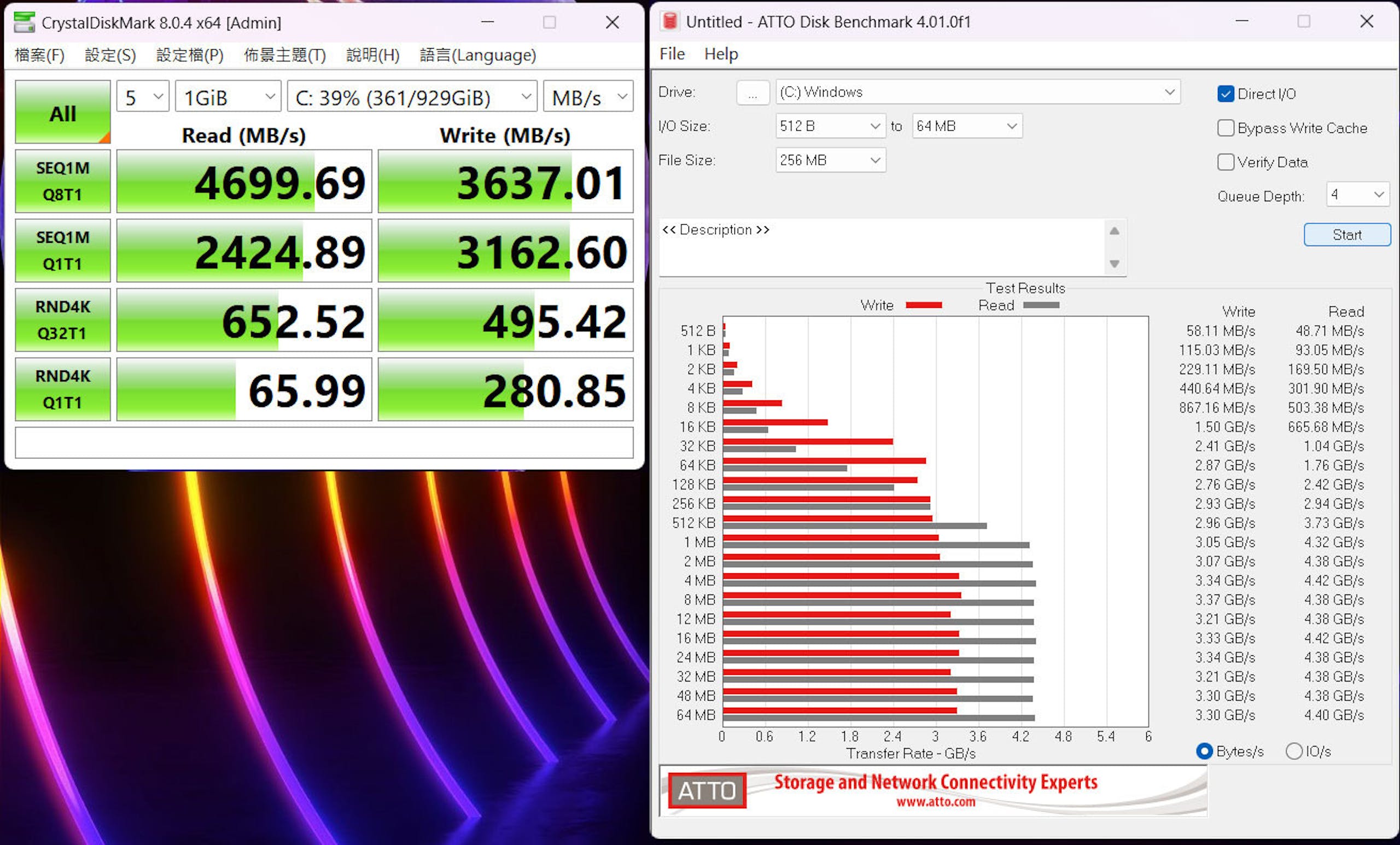Viewport: 1400px width, 845px height.
Task: Click the 16 KB write value 1.50 GB/s
Action: point(1225,427)
